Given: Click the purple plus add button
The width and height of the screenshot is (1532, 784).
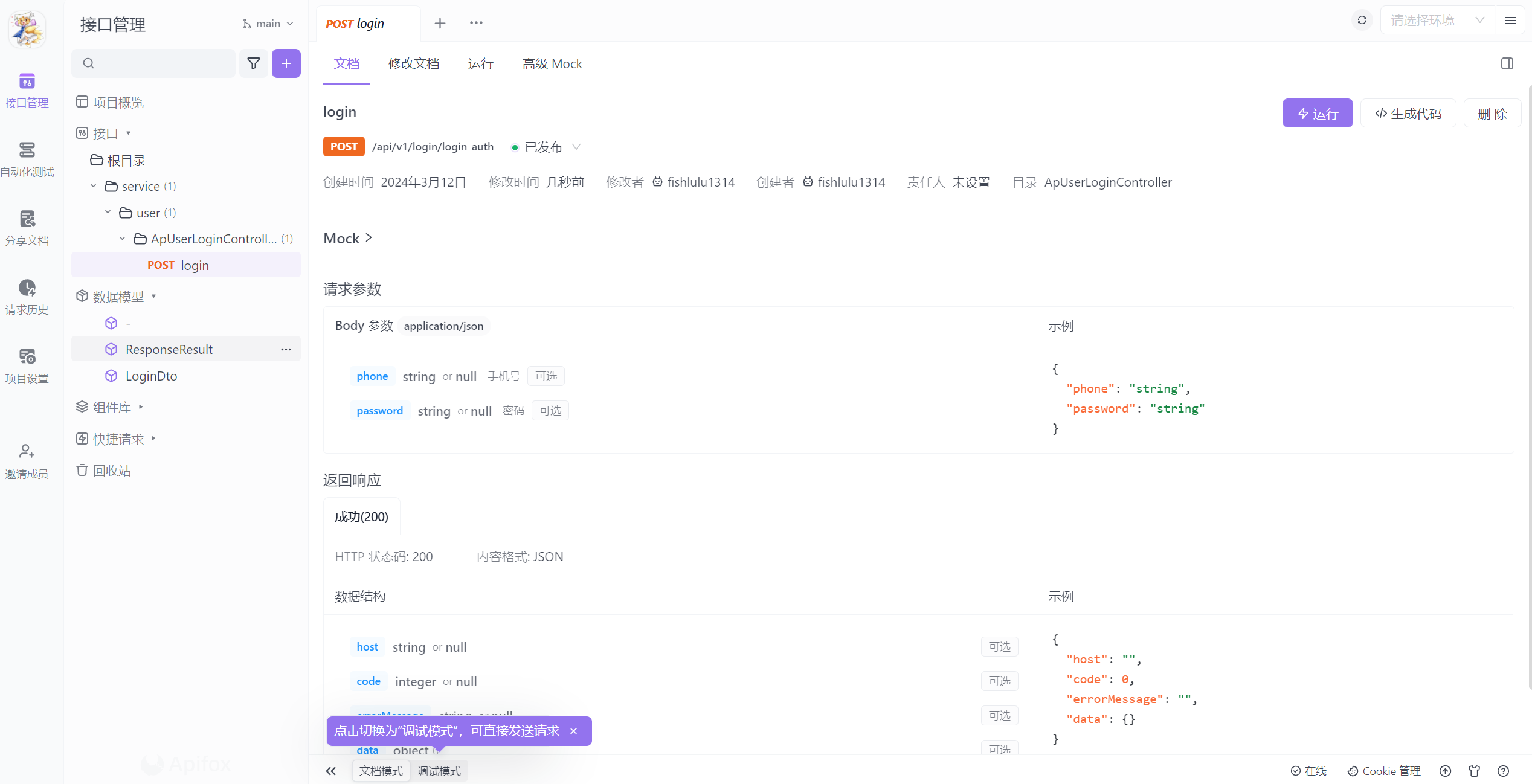Looking at the screenshot, I should point(286,63).
